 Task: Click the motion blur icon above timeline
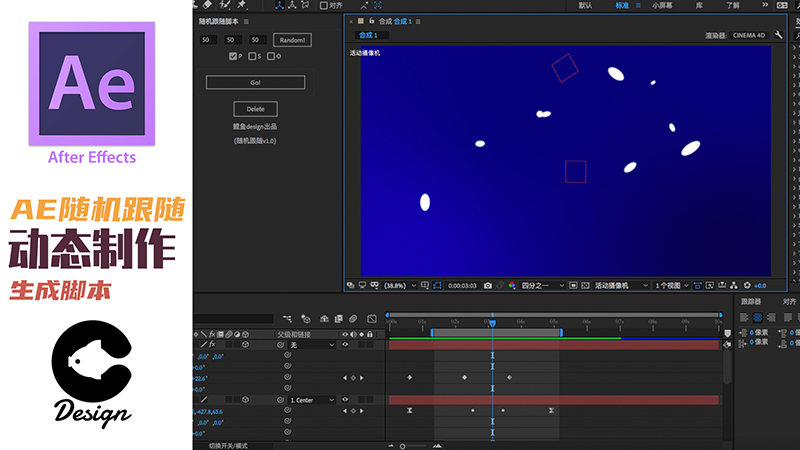(353, 319)
